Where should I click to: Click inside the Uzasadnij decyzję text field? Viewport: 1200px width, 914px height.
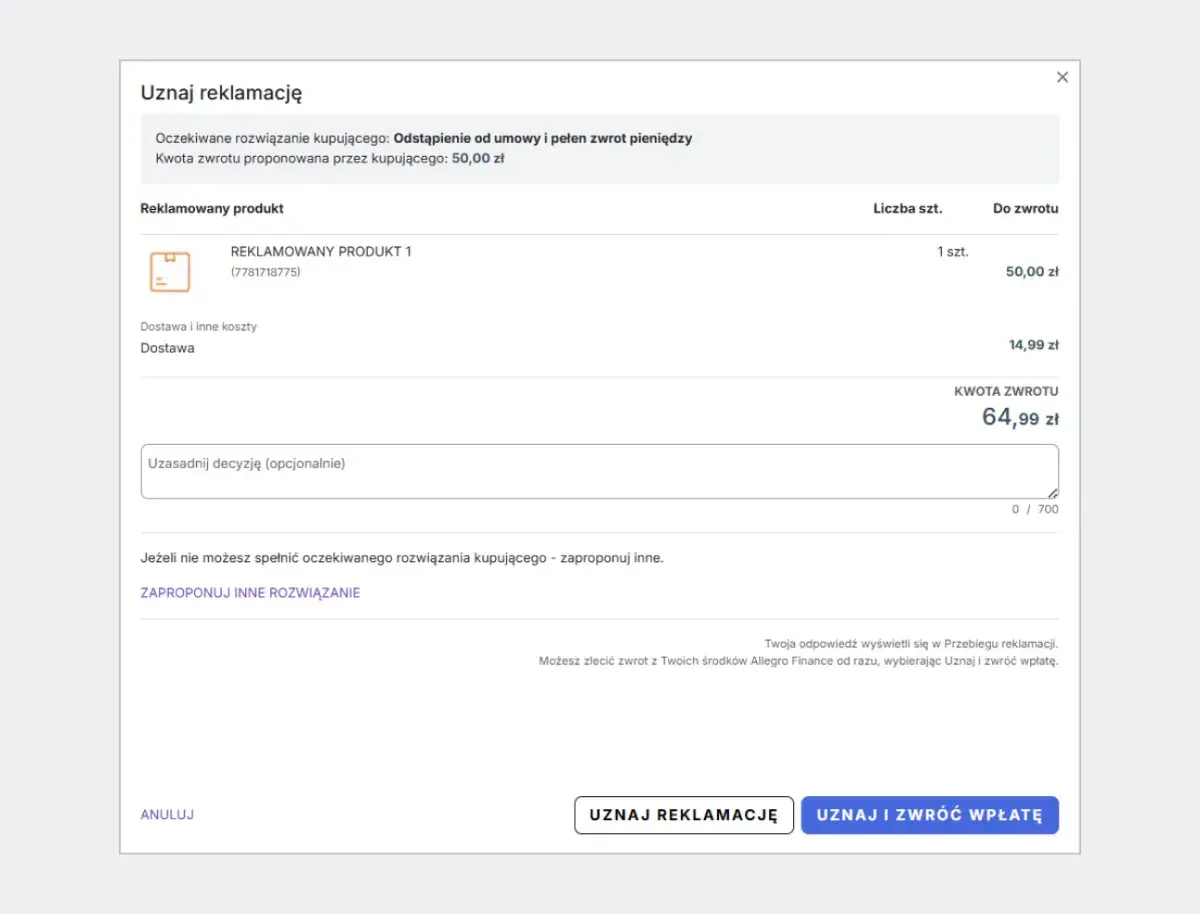click(599, 471)
